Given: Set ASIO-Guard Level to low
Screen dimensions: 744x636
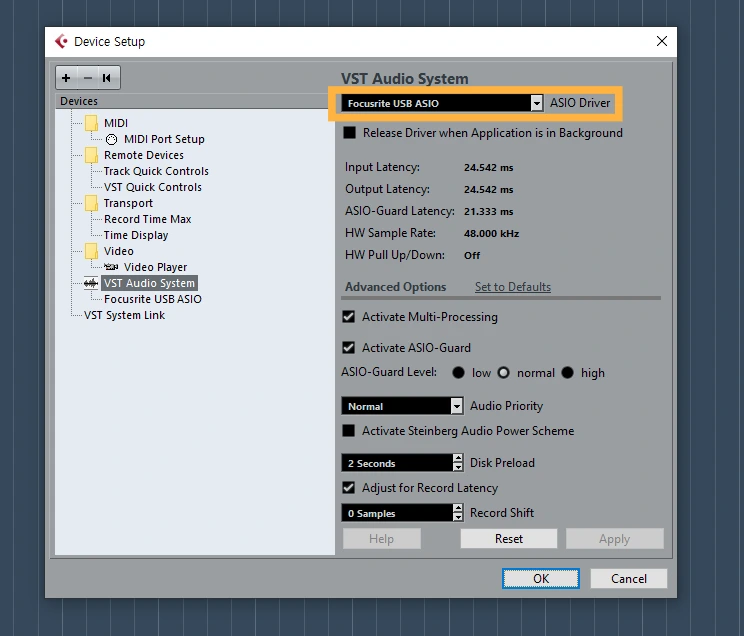Looking at the screenshot, I should pos(458,373).
